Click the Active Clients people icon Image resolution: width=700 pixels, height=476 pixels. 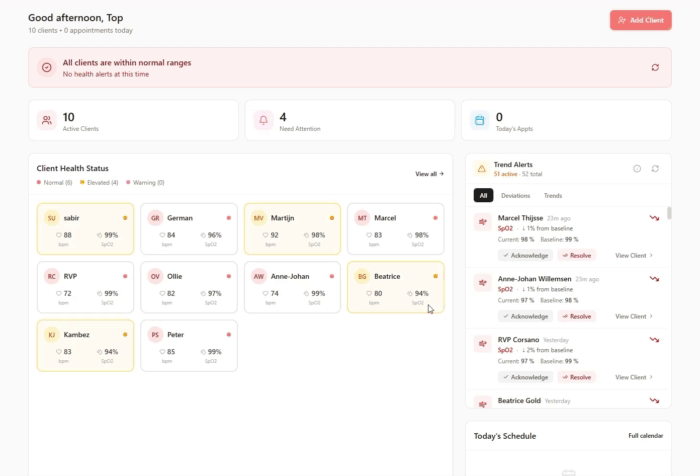46,120
